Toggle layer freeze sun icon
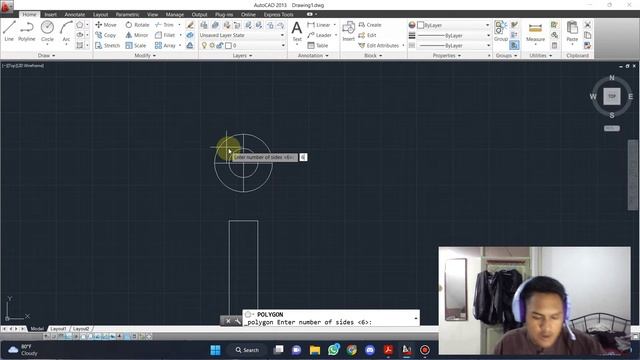Image resolution: width=640 pixels, height=360 pixels. click(212, 45)
